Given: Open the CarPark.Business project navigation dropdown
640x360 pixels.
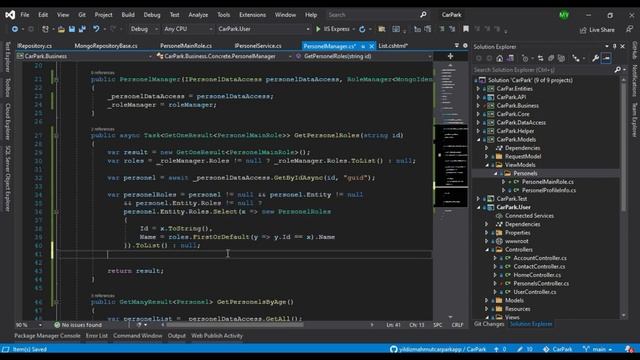Looking at the screenshot, I should point(85,56).
